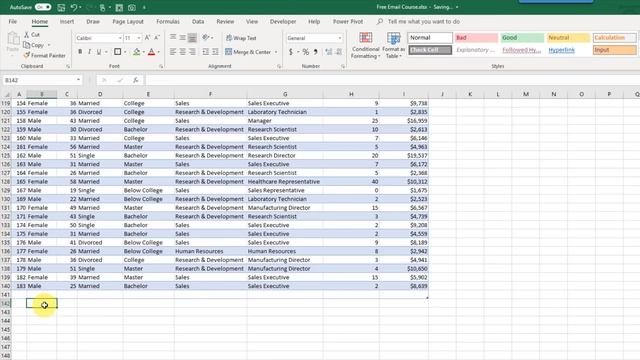
Task: Click the Comma Style icon
Action: [x=316, y=52]
